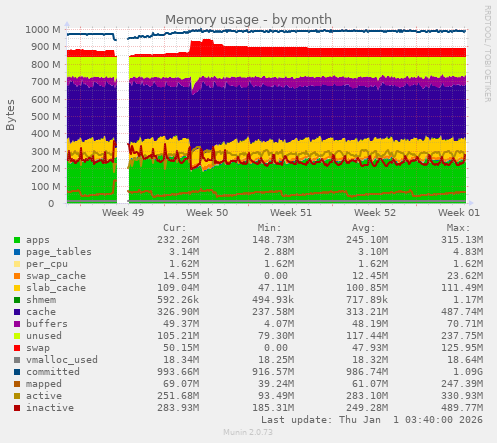Click the slab_cache min value 47.11M
Screen dimensions: 497x443
276,288
